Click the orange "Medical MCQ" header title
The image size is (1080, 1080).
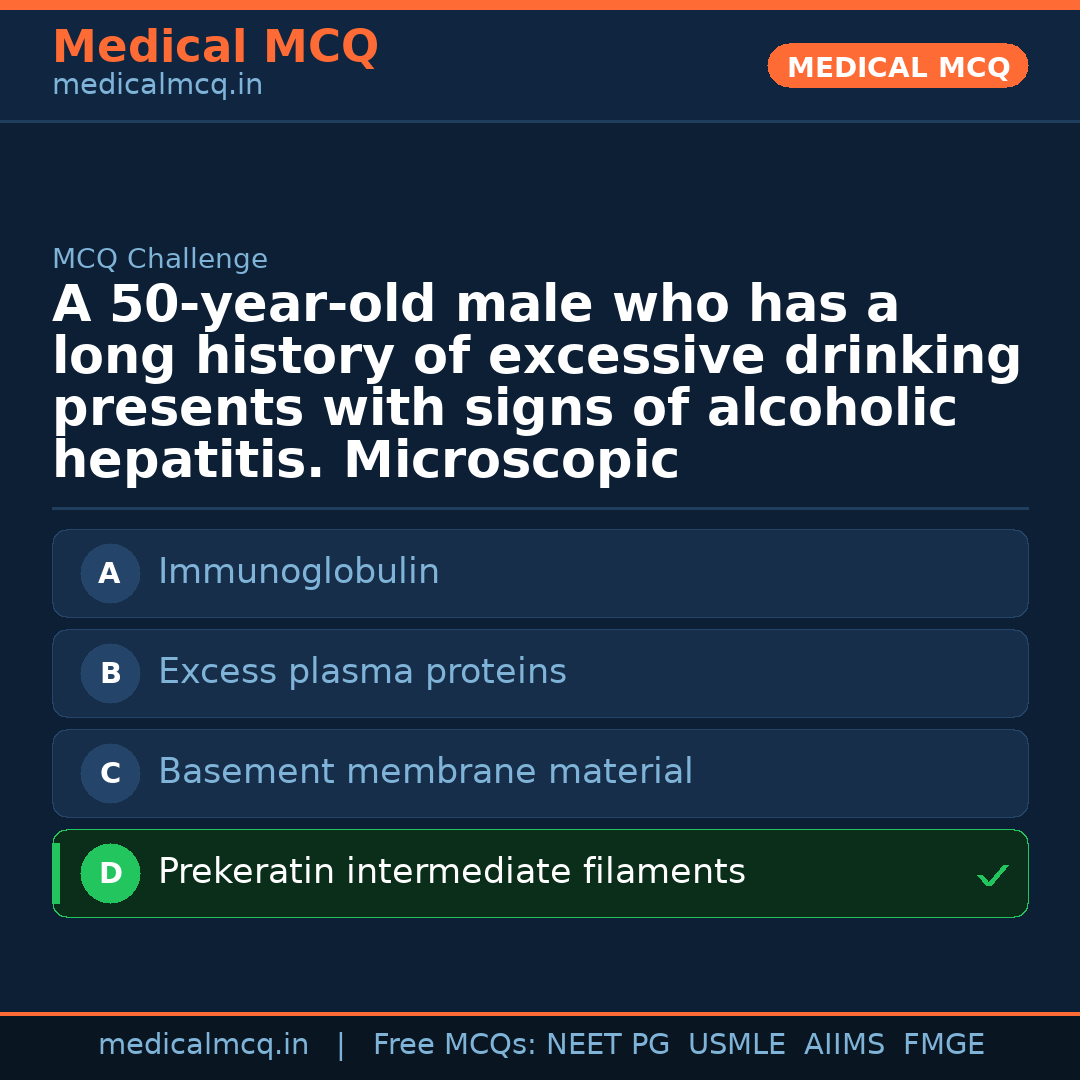(215, 47)
